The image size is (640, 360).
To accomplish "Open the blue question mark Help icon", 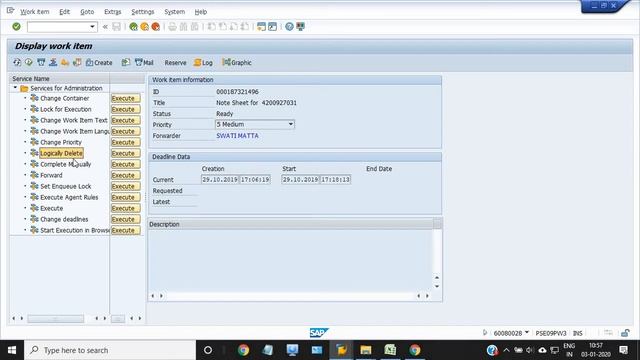I will pyautogui.click(x=289, y=27).
